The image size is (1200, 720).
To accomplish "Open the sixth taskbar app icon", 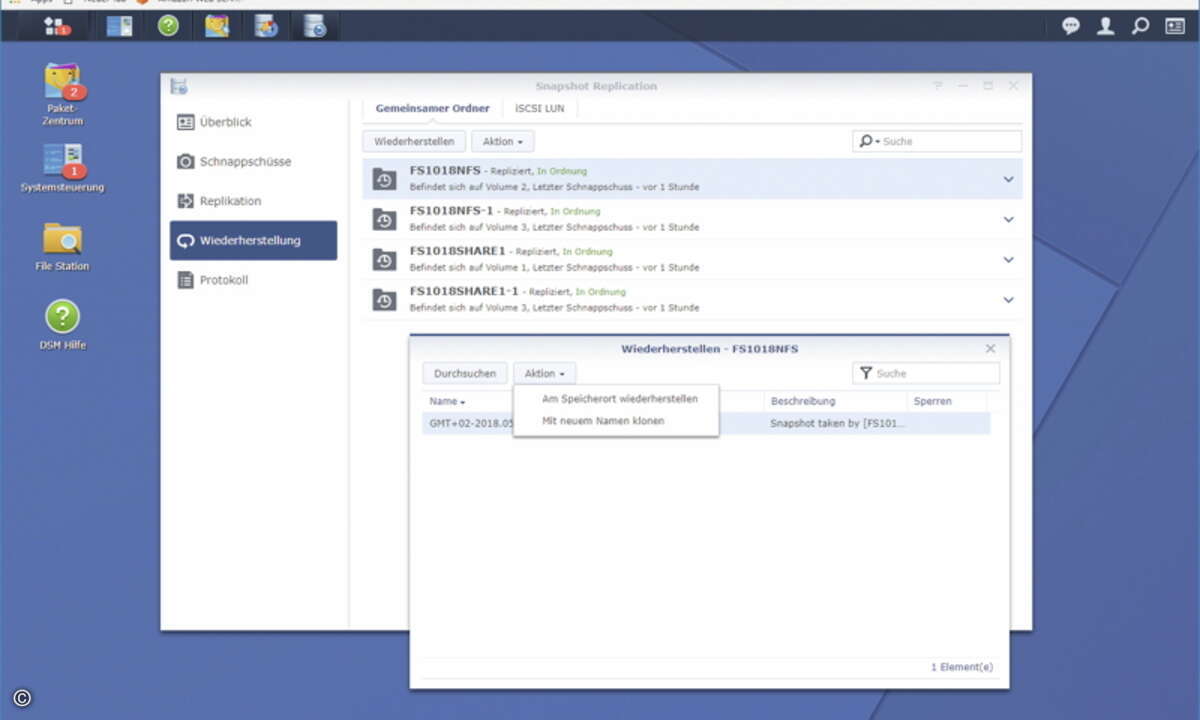I will tap(315, 26).
